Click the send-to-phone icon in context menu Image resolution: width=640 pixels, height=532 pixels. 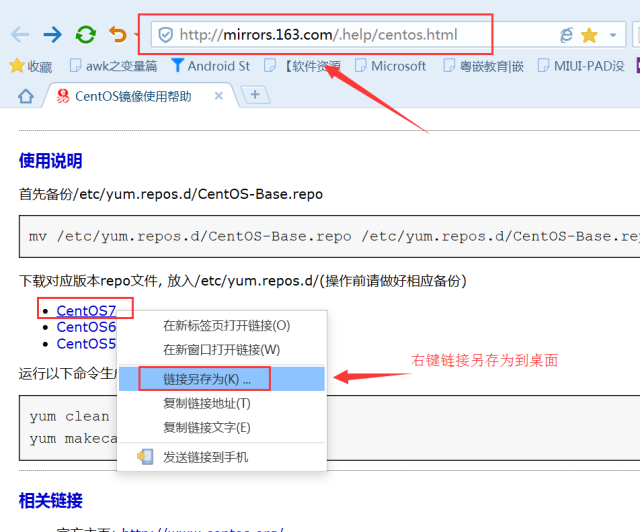point(145,457)
